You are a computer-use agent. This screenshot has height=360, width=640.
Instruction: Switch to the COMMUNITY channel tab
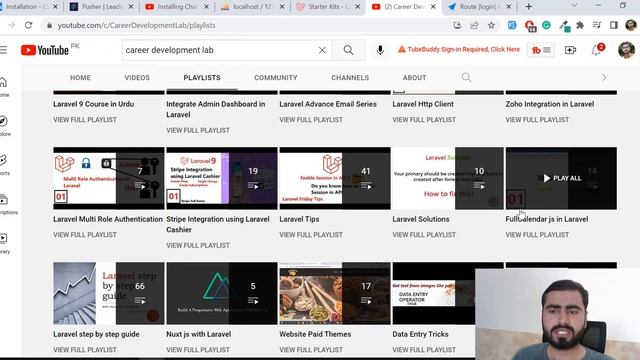point(276,78)
